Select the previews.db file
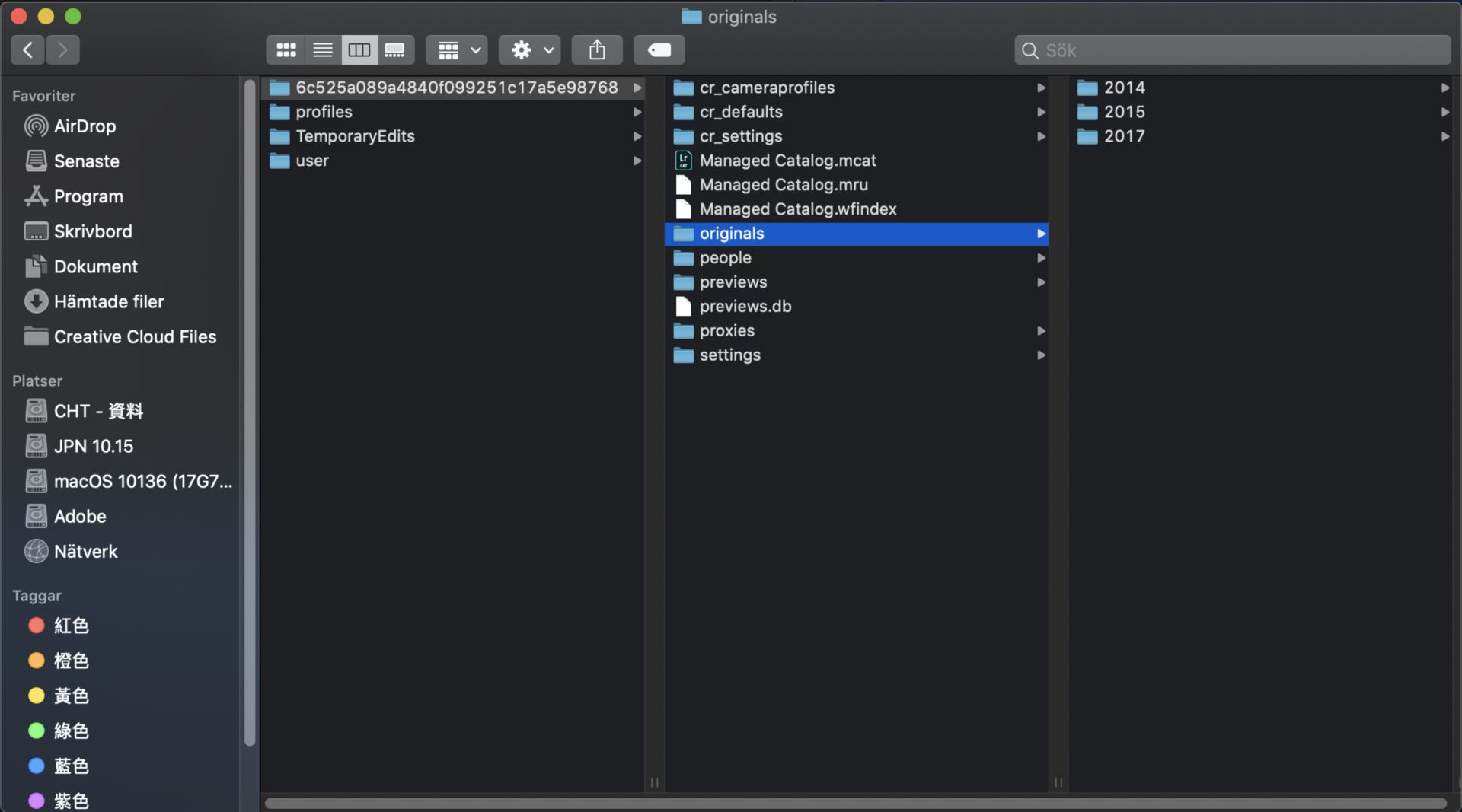This screenshot has height=812, width=1462. tap(745, 307)
